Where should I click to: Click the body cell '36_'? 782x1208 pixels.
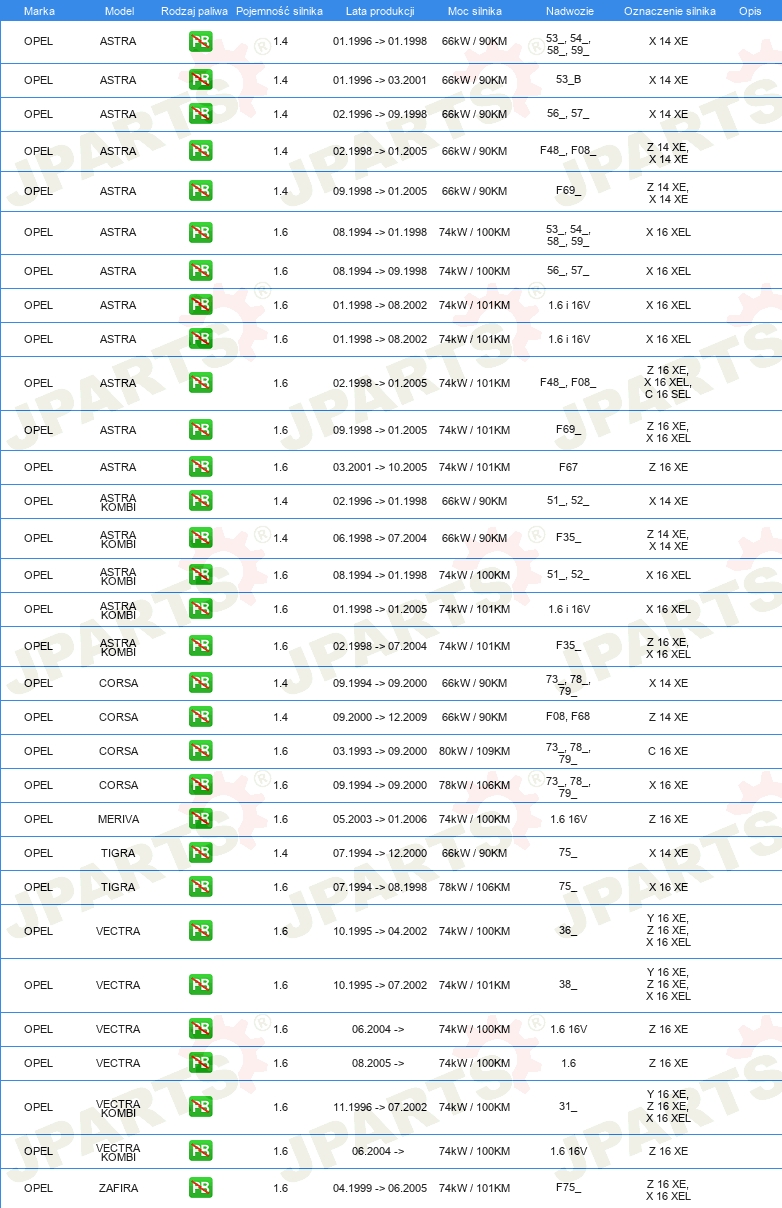[568, 931]
